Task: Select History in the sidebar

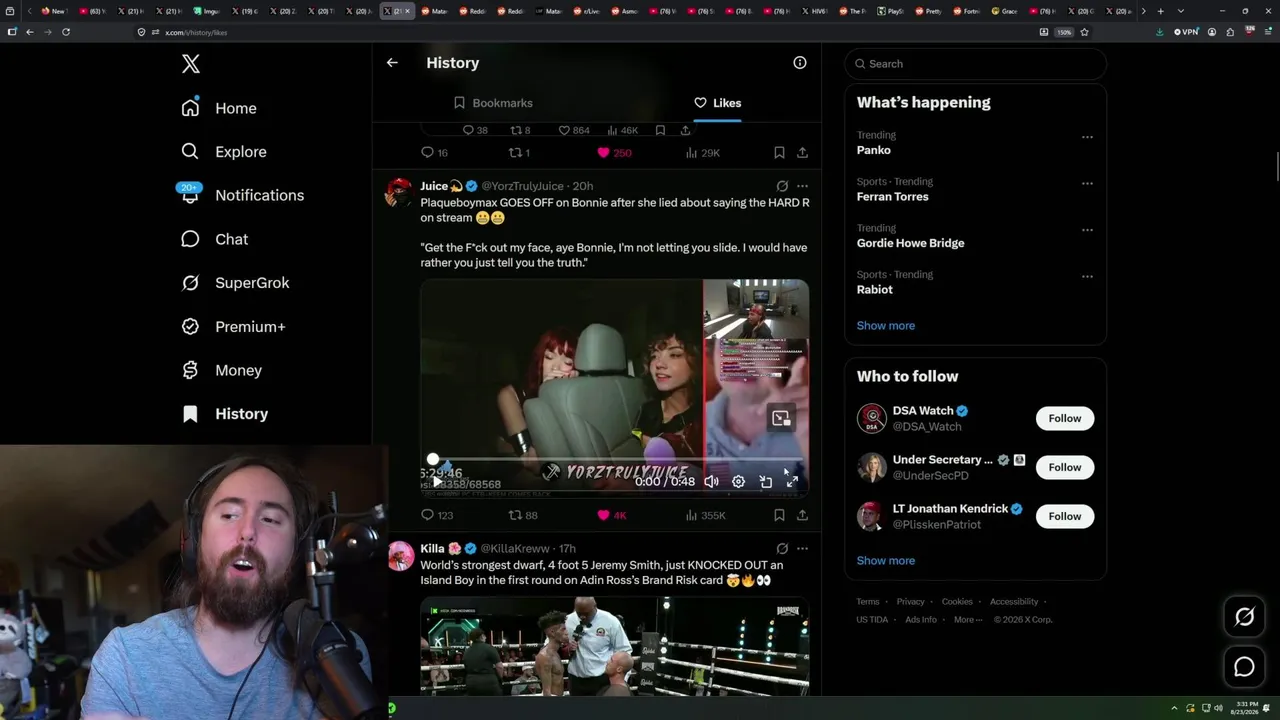Action: pos(225,414)
